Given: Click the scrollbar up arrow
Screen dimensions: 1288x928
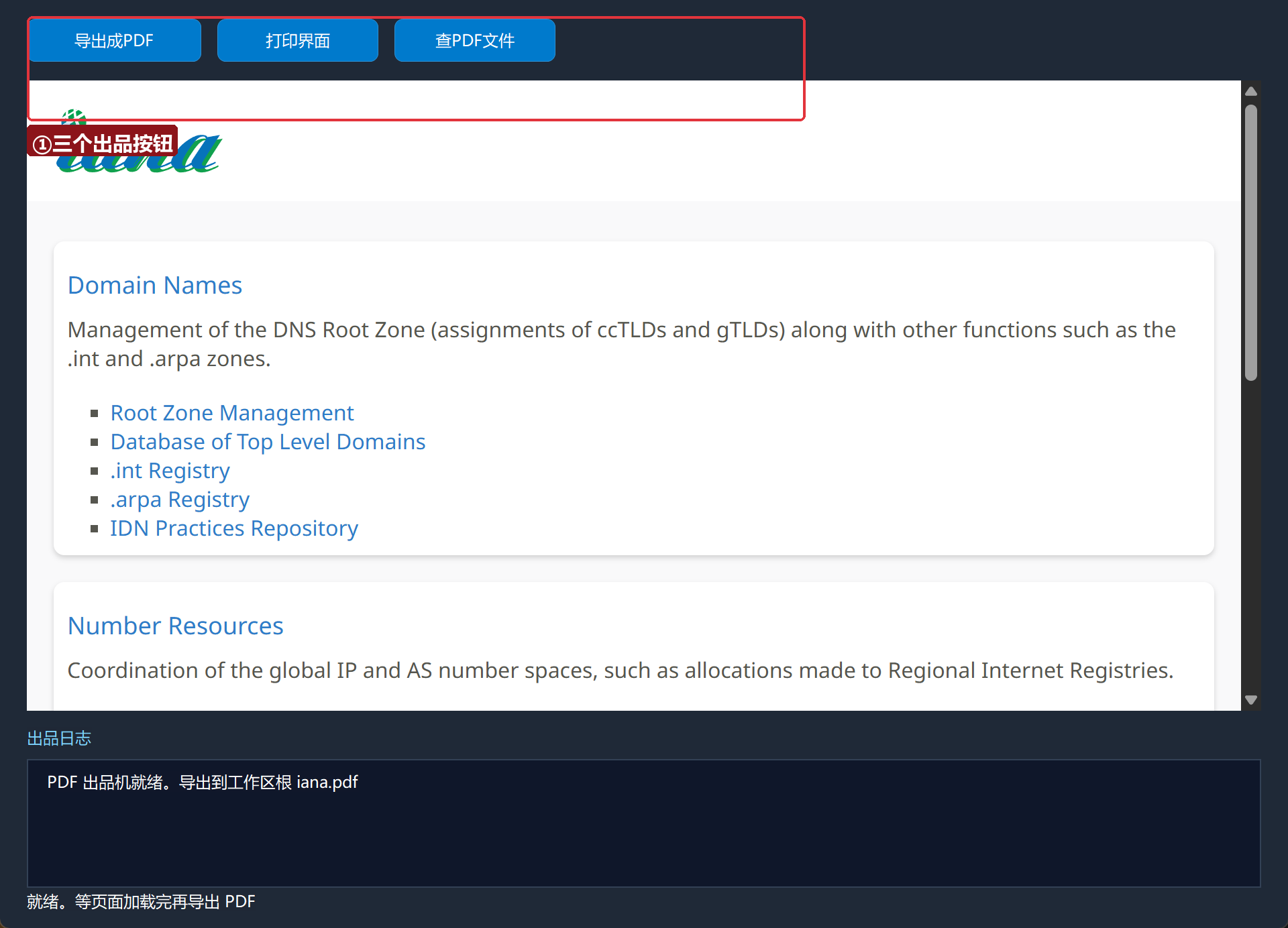Looking at the screenshot, I should click(1251, 91).
